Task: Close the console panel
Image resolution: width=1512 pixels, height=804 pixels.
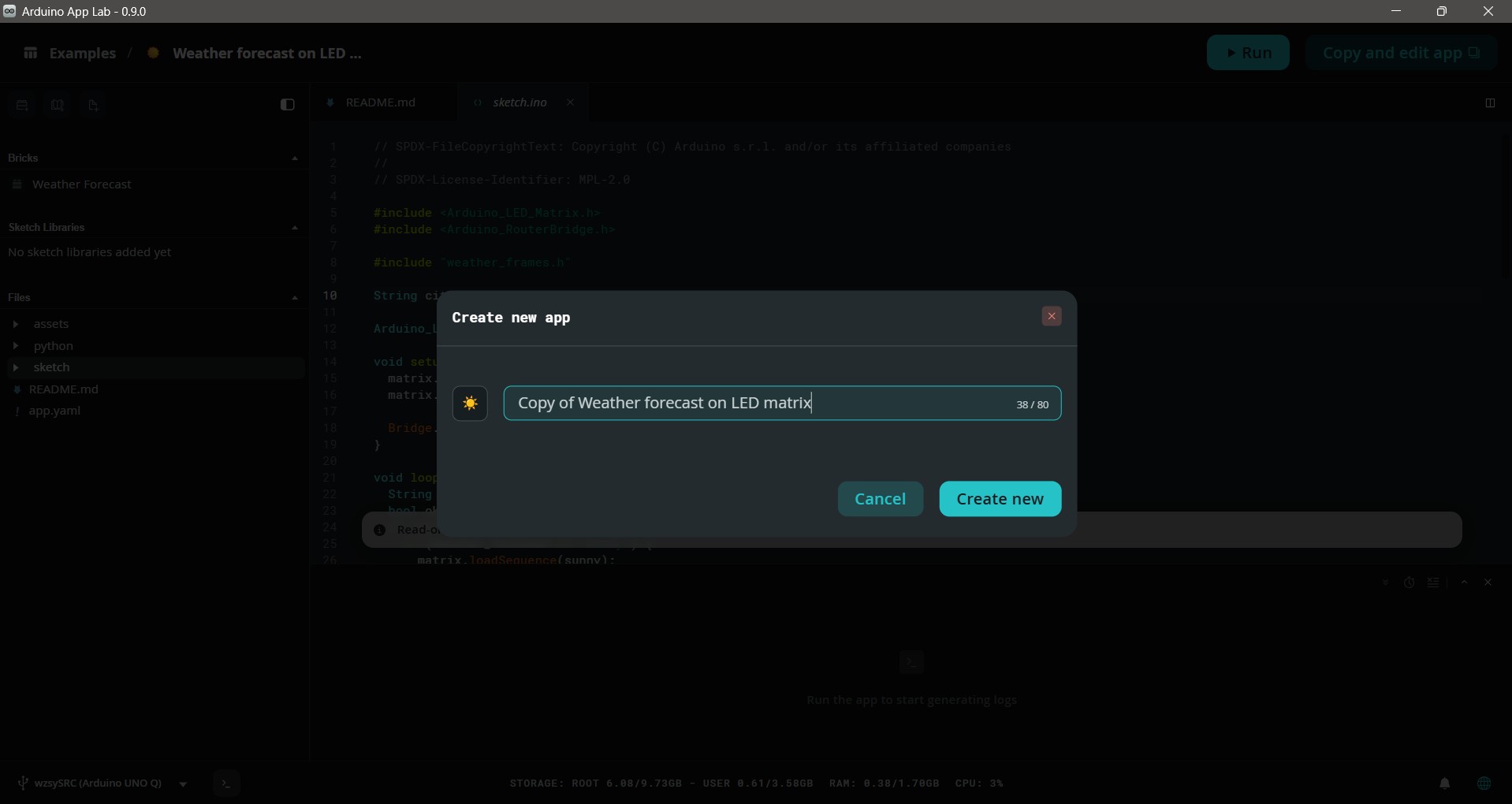Action: pyautogui.click(x=1488, y=583)
